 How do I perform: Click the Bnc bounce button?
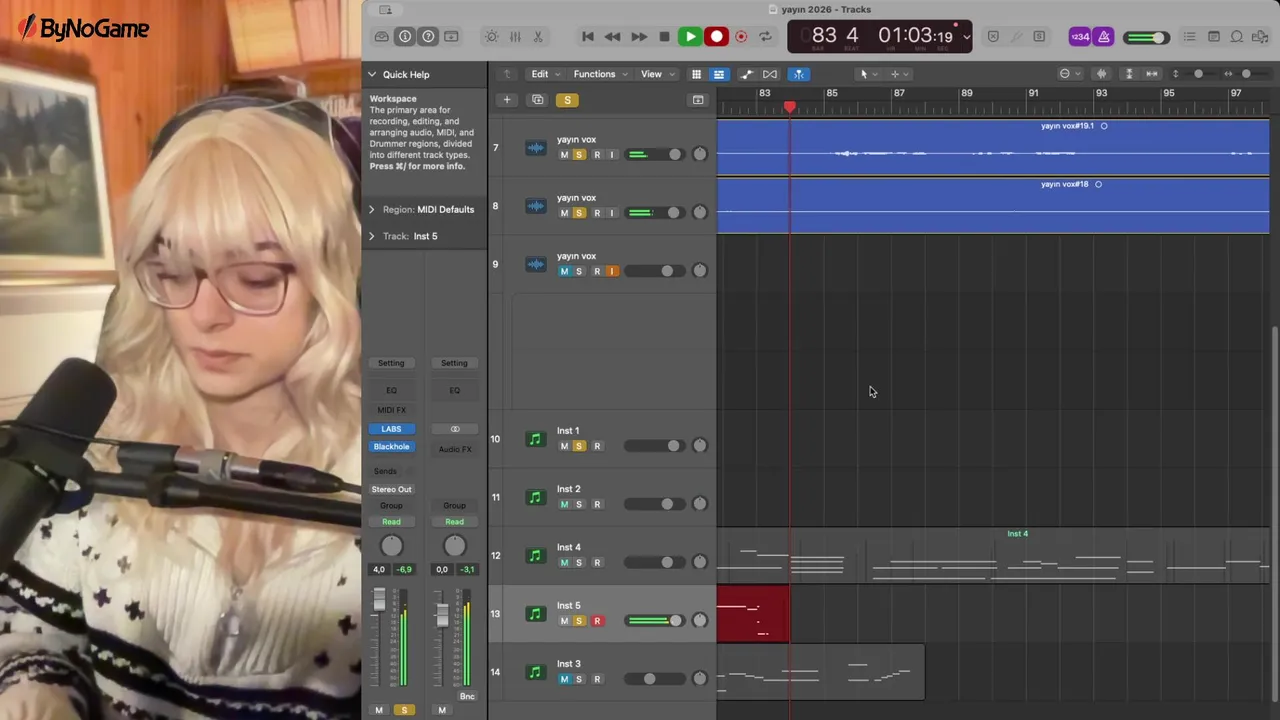pyautogui.click(x=467, y=696)
